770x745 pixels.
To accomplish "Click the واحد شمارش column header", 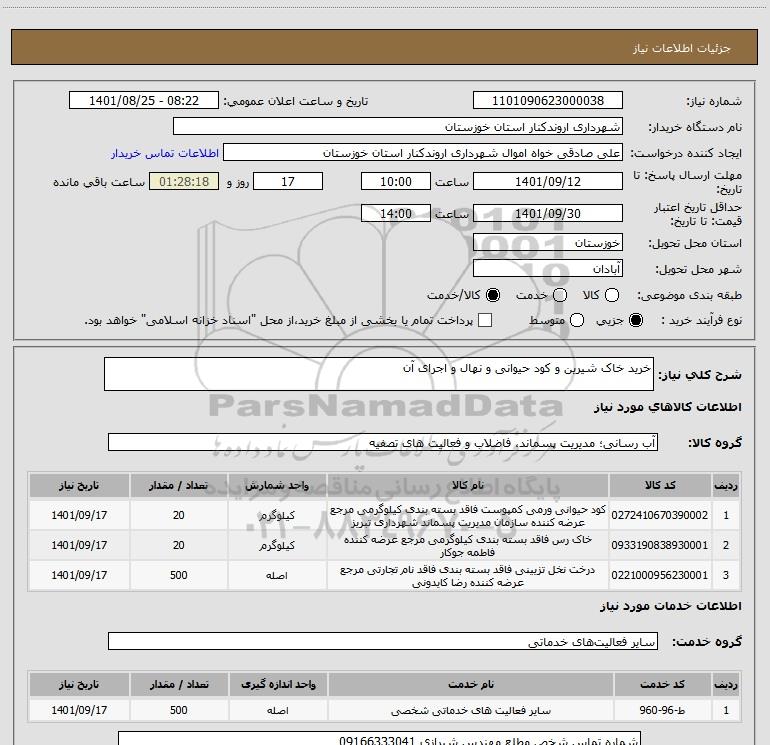I will pyautogui.click(x=277, y=486).
